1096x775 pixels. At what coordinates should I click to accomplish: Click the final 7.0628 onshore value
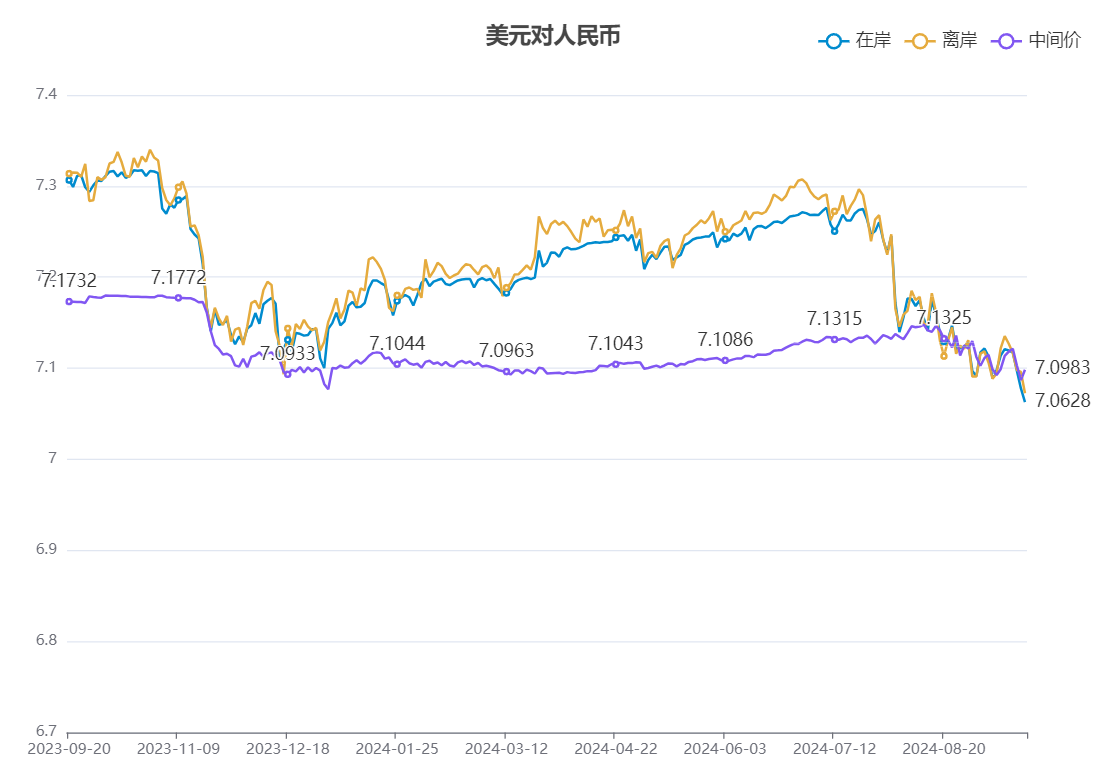[1062, 401]
